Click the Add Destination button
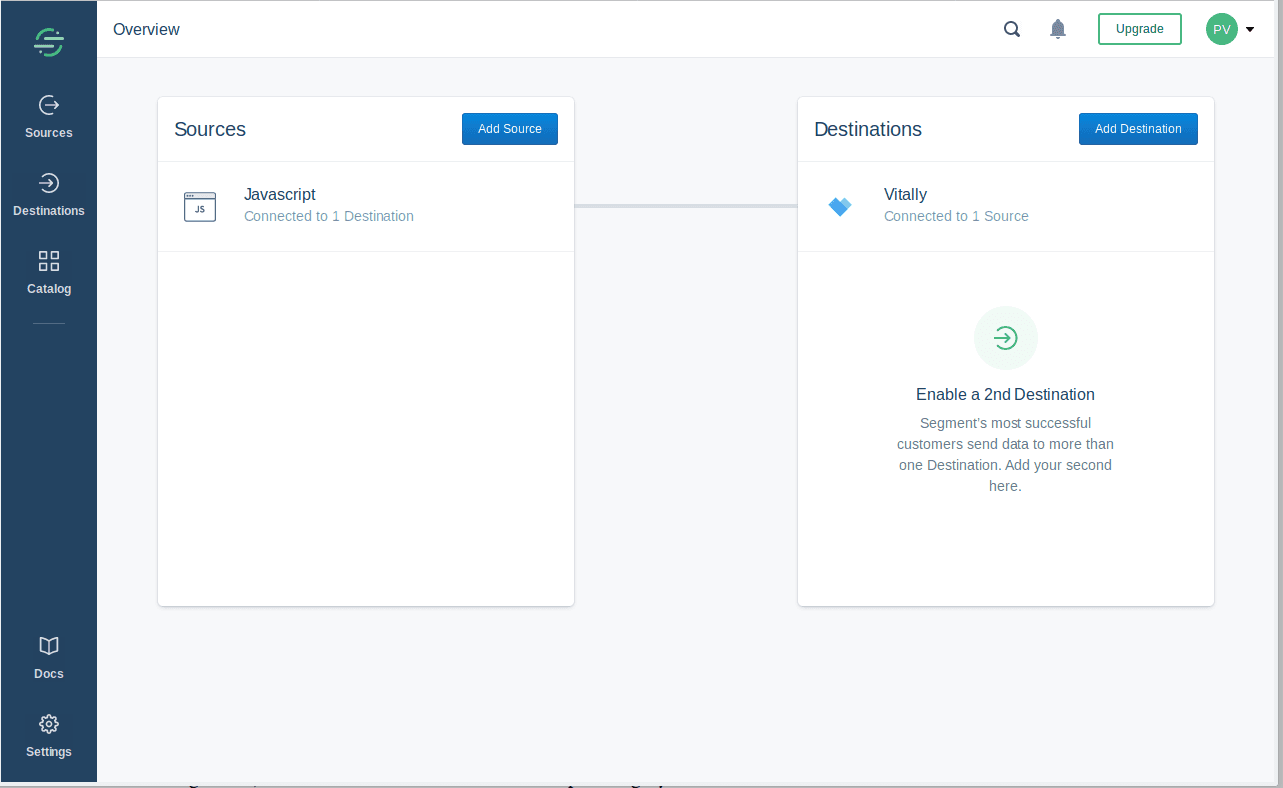 1138,128
